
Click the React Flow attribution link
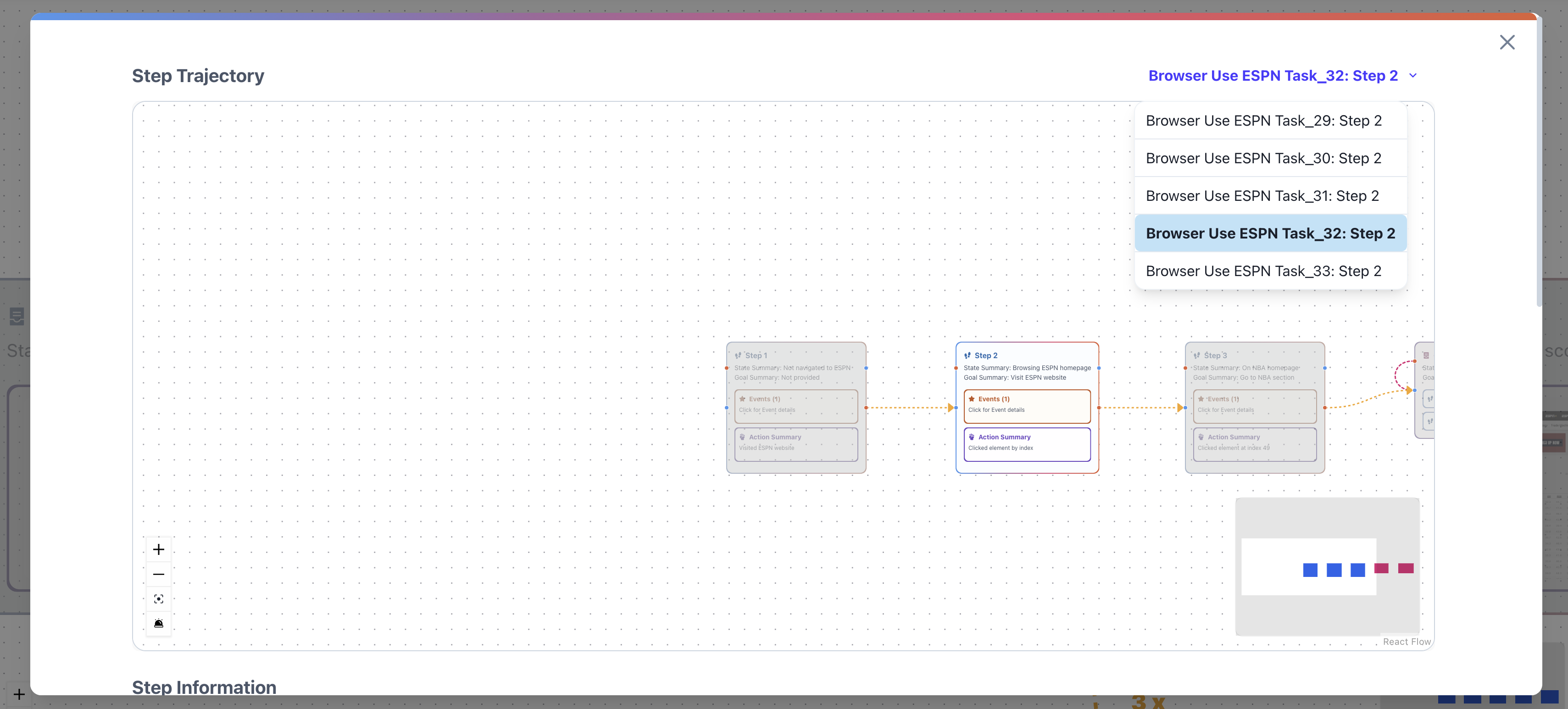(x=1407, y=642)
